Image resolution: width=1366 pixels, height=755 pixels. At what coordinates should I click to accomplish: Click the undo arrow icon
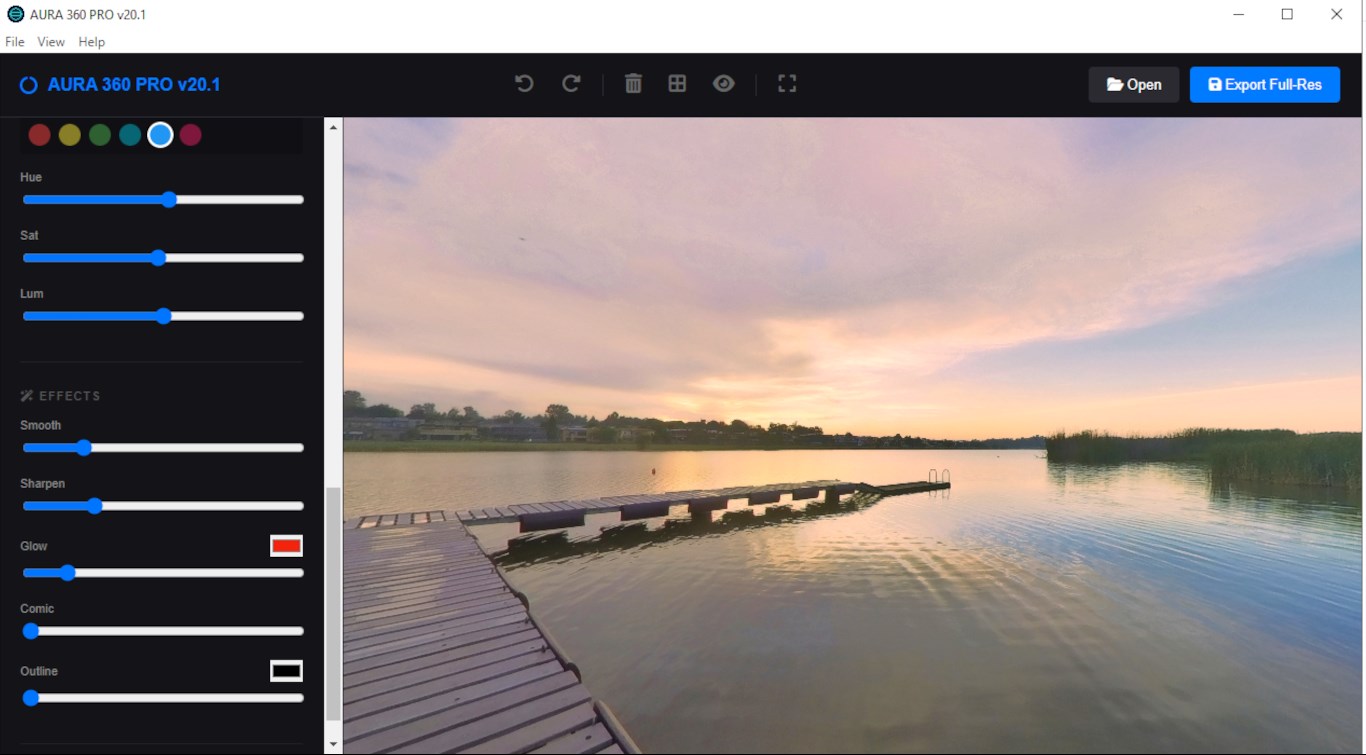524,84
